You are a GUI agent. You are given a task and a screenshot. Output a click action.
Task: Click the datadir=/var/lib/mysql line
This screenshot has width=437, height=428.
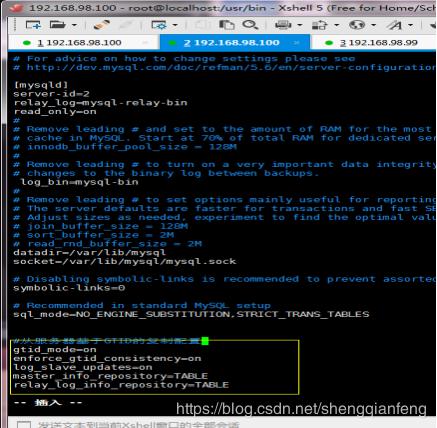89,252
